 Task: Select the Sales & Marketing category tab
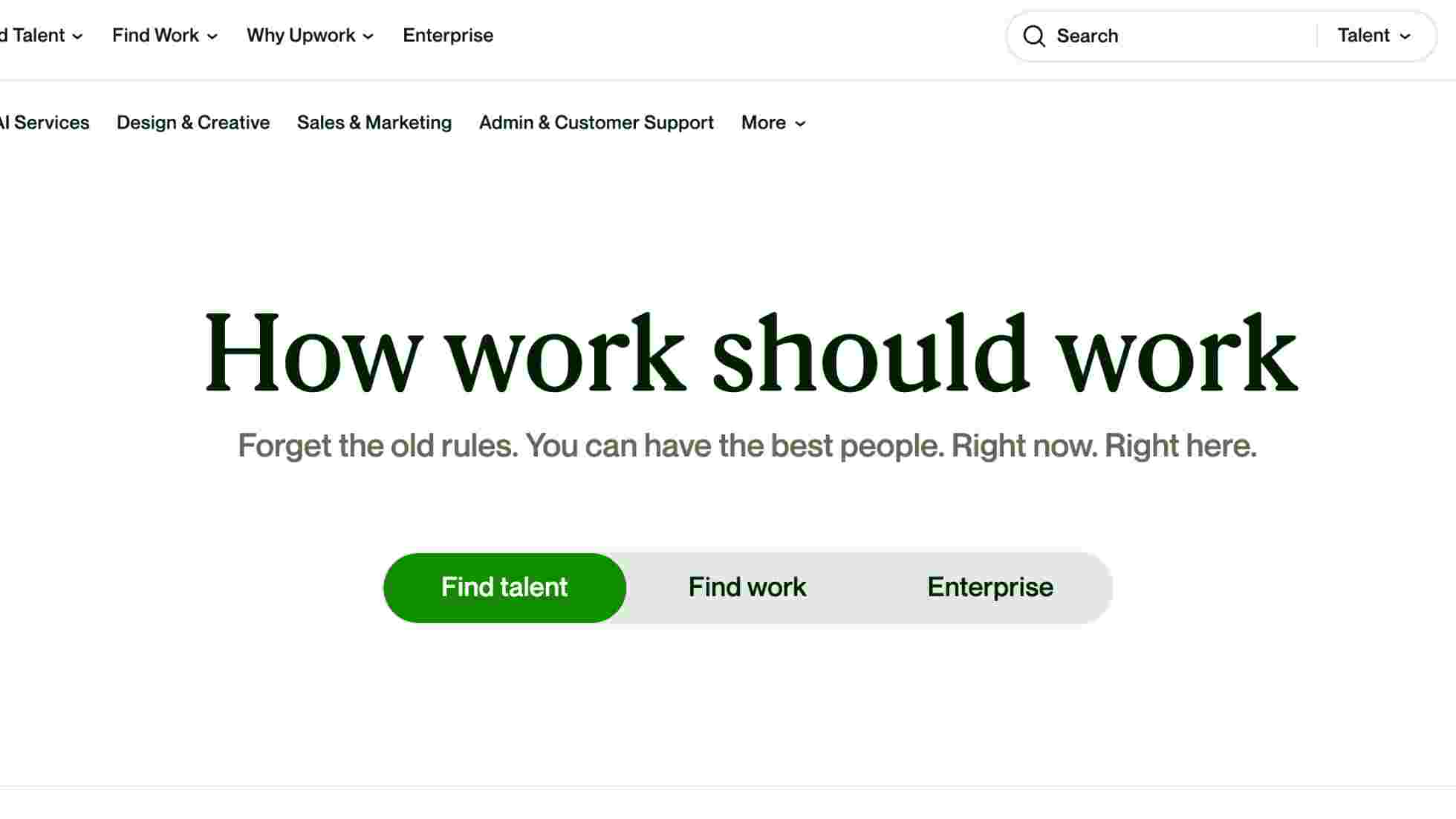pyautogui.click(x=374, y=122)
